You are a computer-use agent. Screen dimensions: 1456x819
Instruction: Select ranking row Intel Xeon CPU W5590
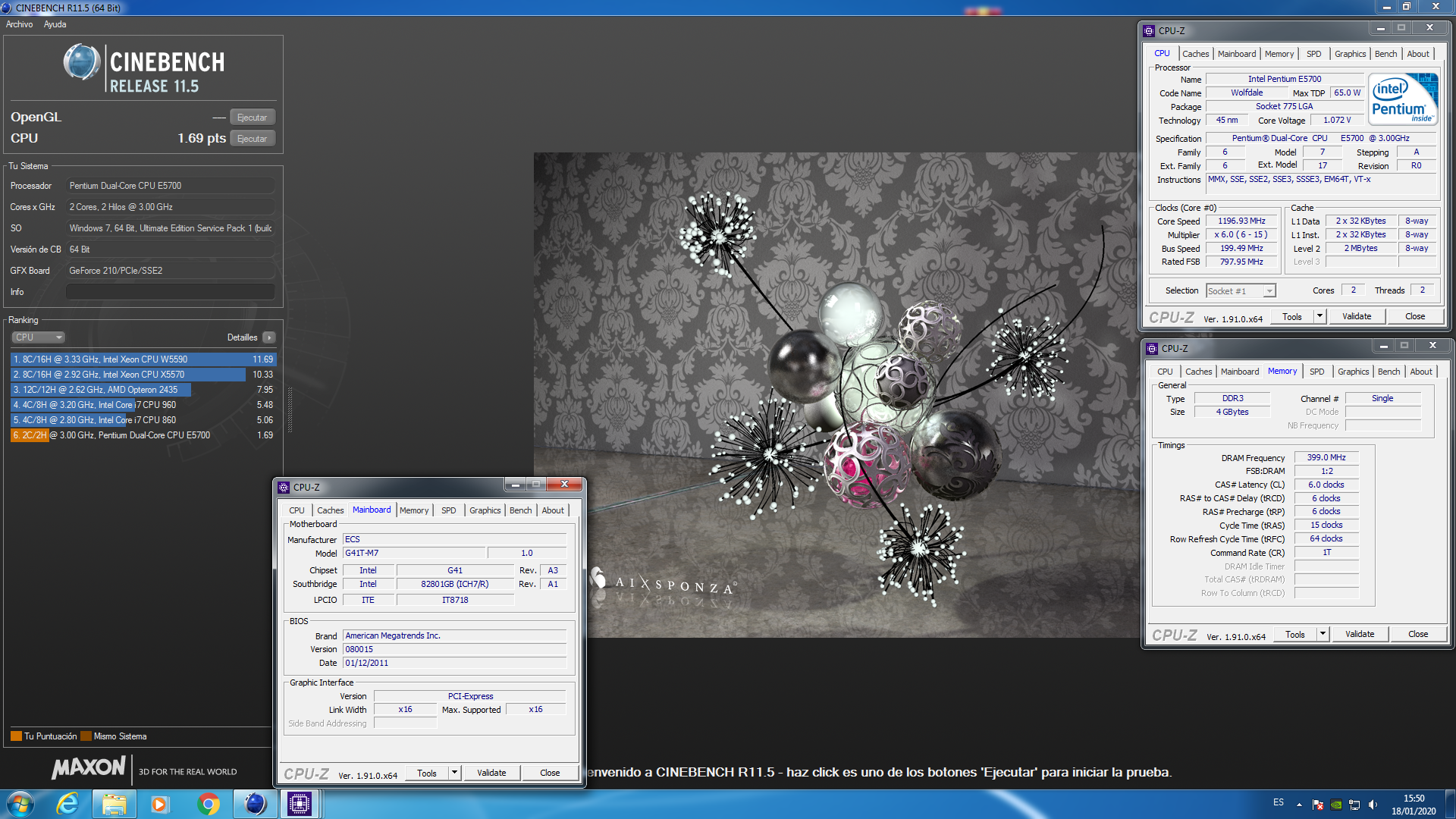[143, 359]
